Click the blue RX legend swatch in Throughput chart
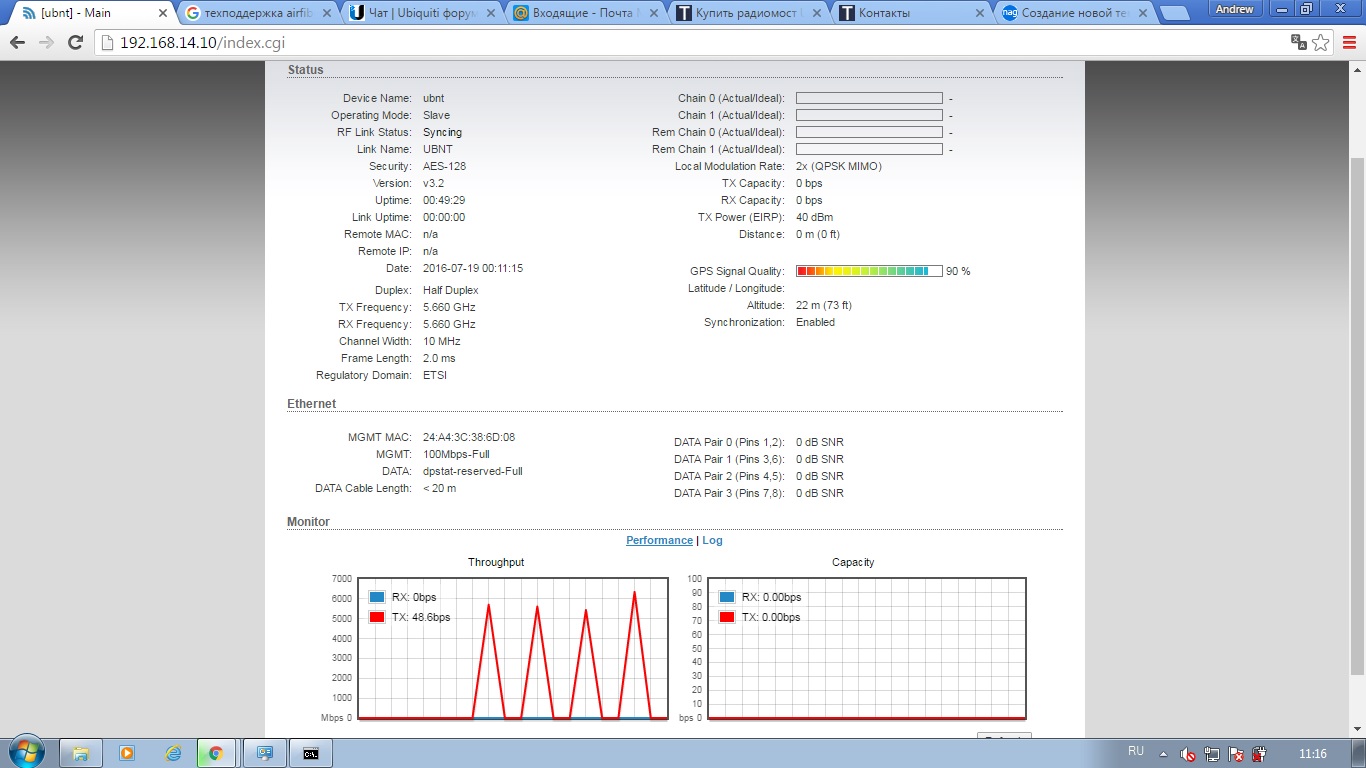Screen dimensions: 1366x768 pyautogui.click(x=377, y=597)
